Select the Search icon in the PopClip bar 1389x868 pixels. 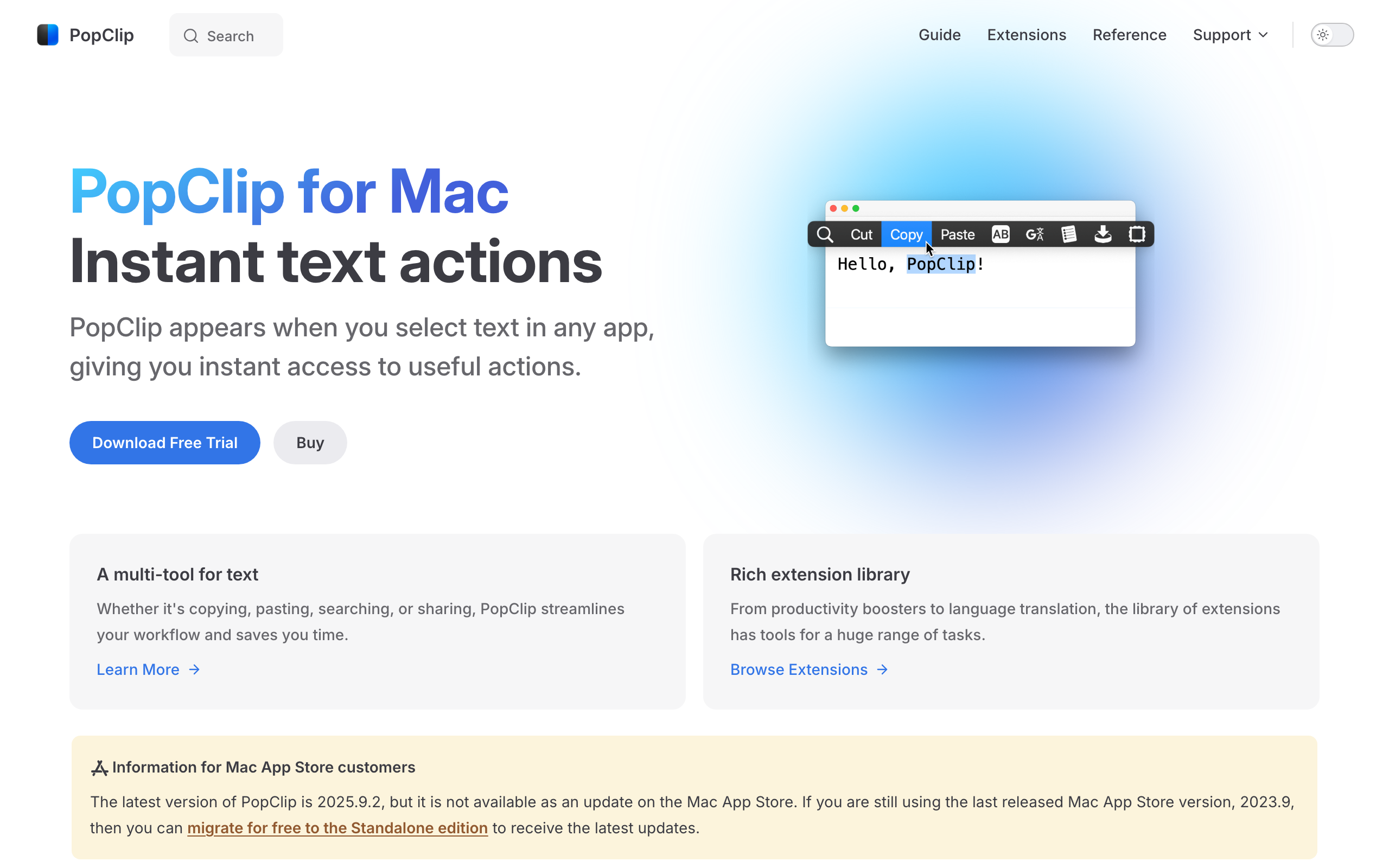click(825, 234)
